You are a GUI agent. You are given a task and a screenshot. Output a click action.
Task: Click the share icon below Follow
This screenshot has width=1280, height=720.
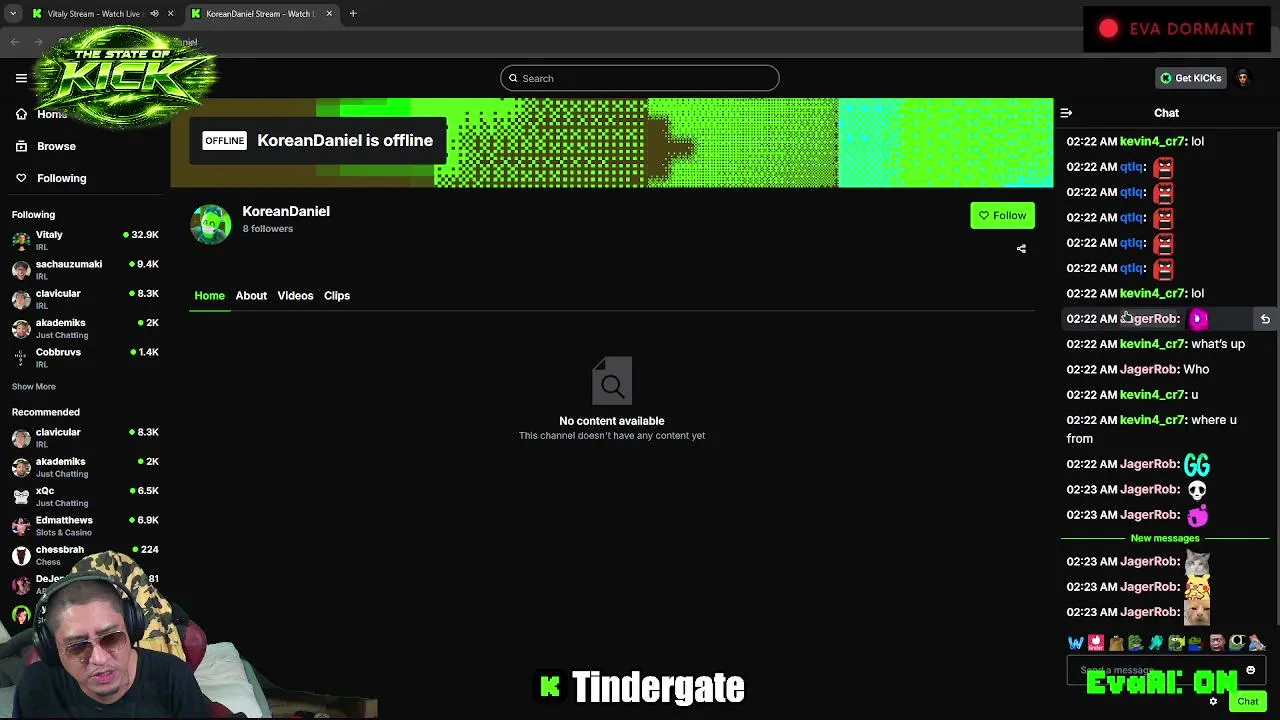(1021, 249)
